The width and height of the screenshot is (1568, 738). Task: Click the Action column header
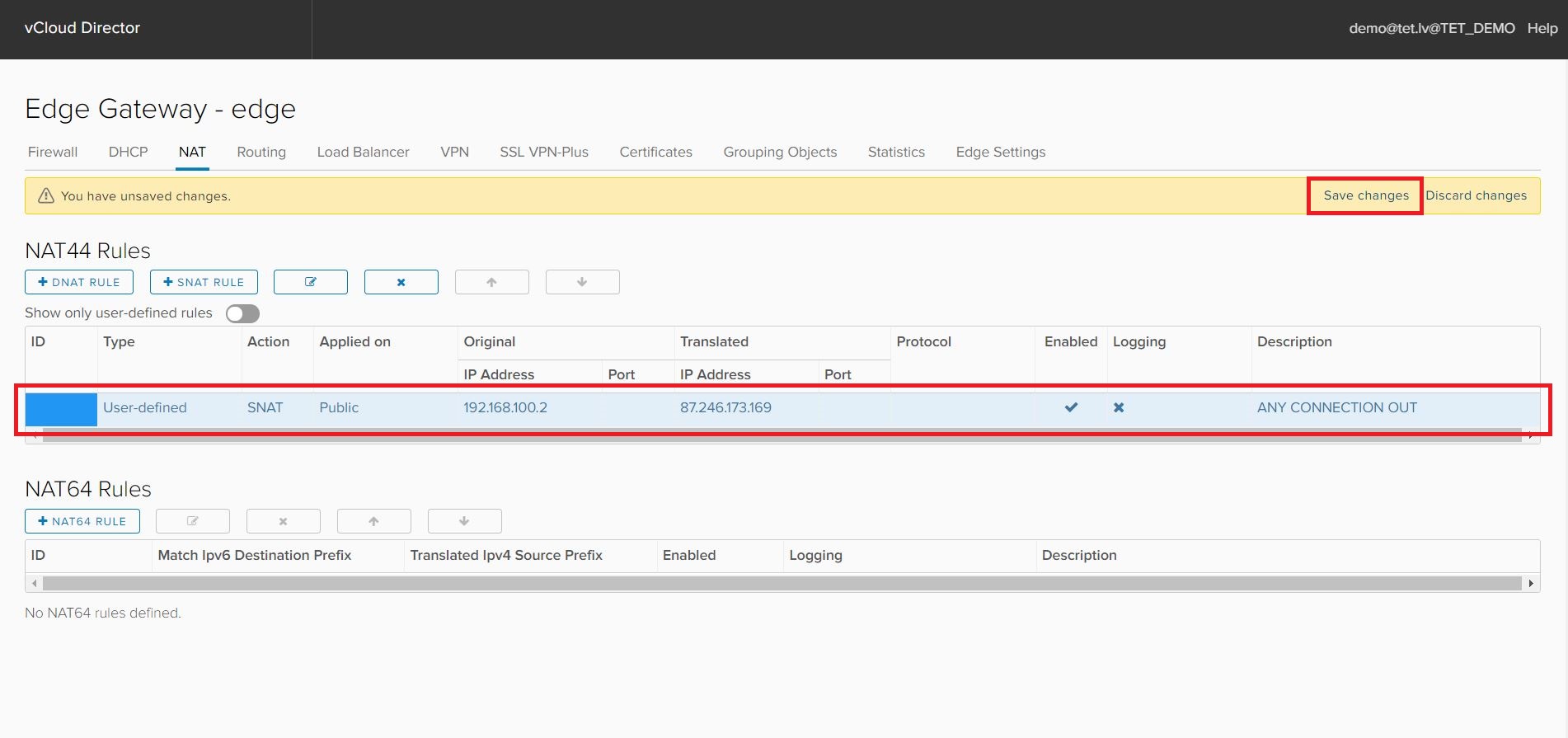point(268,341)
